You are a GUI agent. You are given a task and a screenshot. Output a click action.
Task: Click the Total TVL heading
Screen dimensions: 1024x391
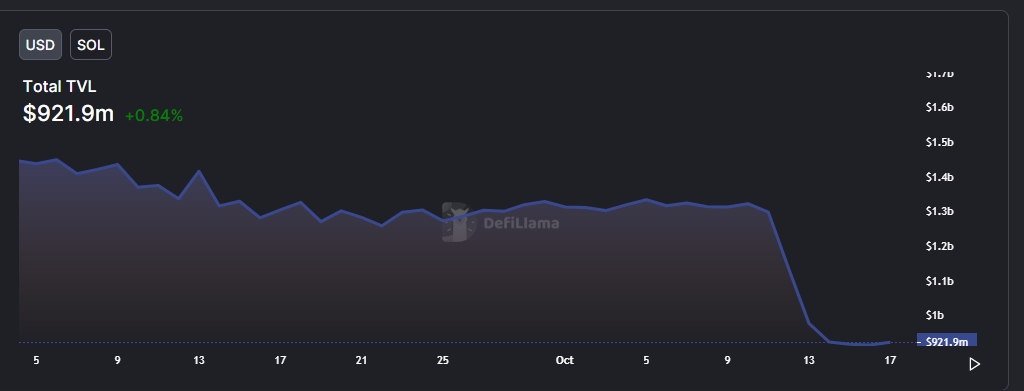pyautogui.click(x=59, y=86)
